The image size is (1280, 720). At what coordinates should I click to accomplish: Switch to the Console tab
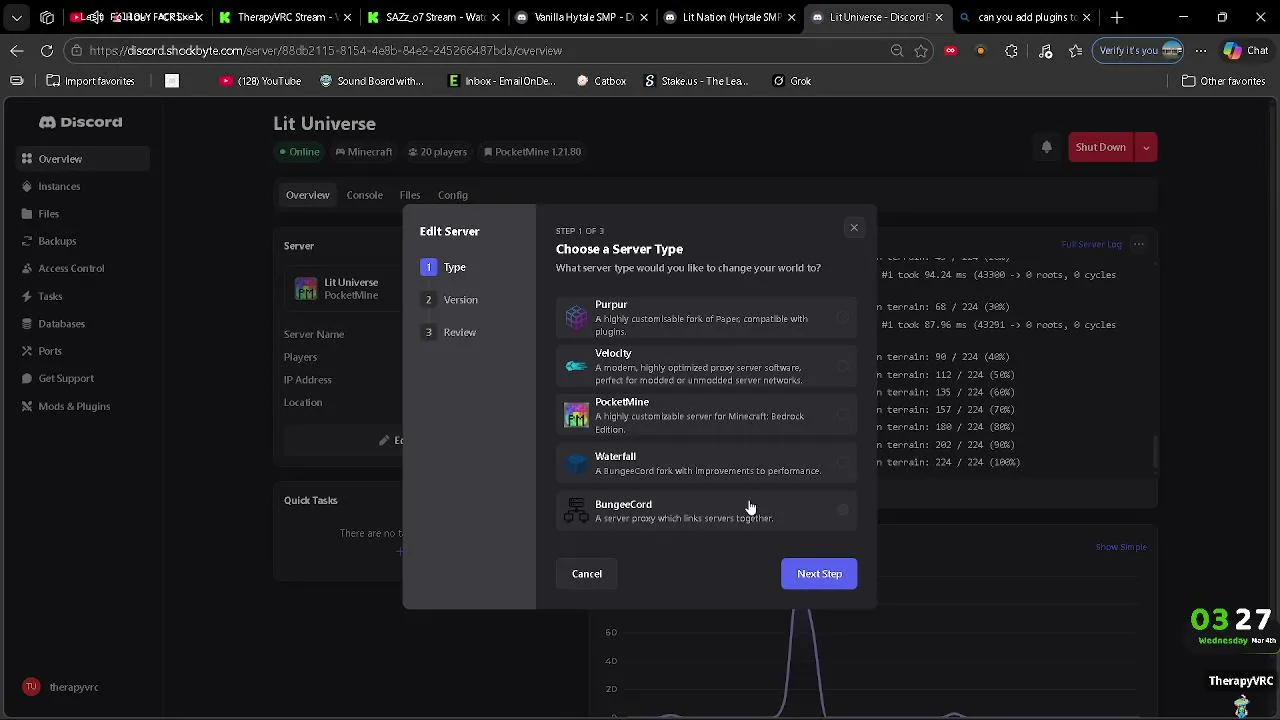pos(364,195)
